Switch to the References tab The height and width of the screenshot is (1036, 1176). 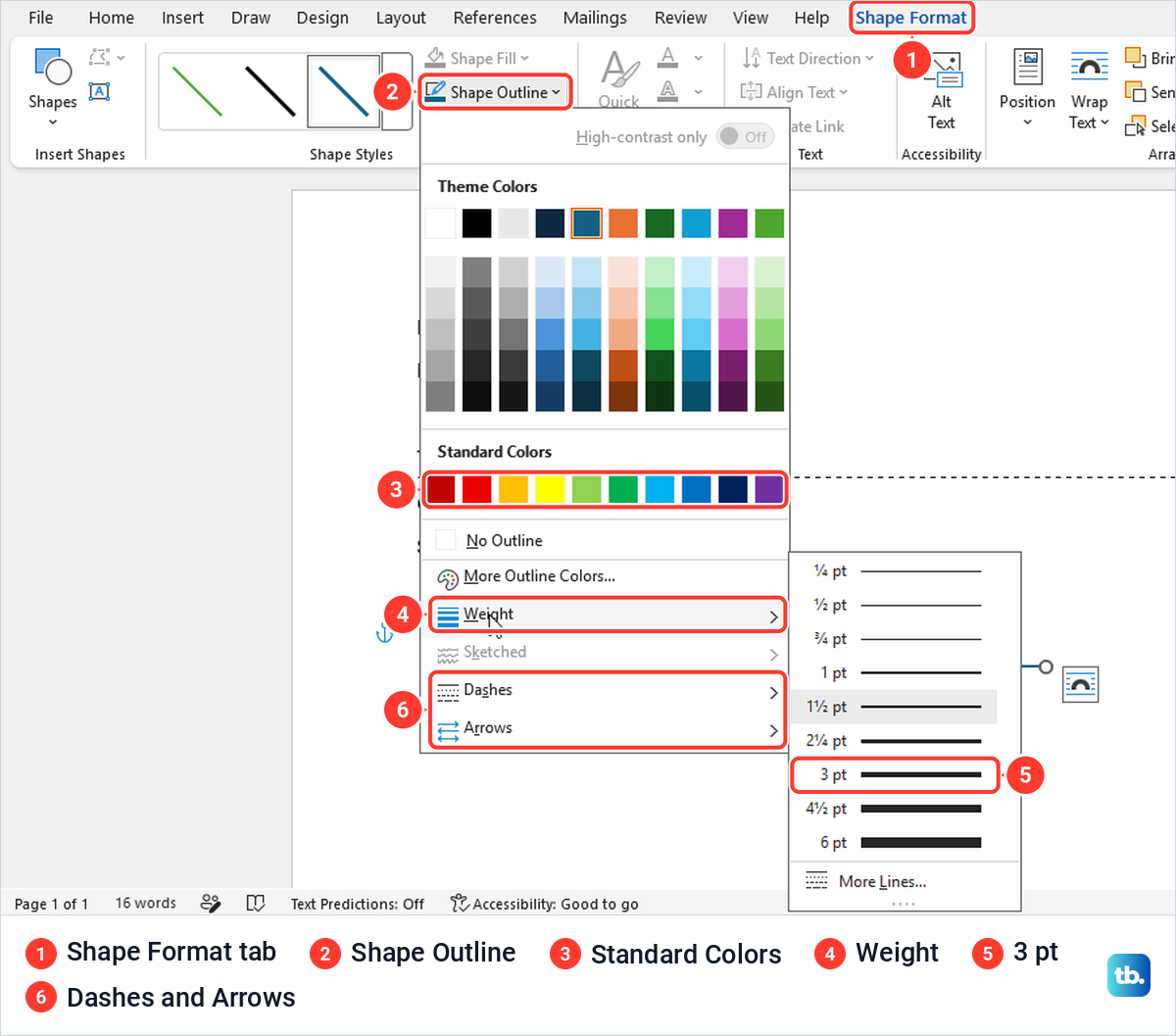(495, 18)
